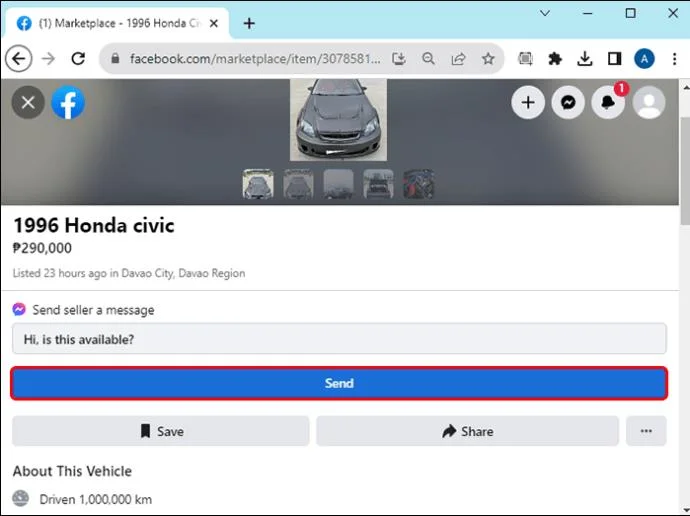Toggle the browser side panel
The height and width of the screenshot is (516, 690).
[614, 59]
